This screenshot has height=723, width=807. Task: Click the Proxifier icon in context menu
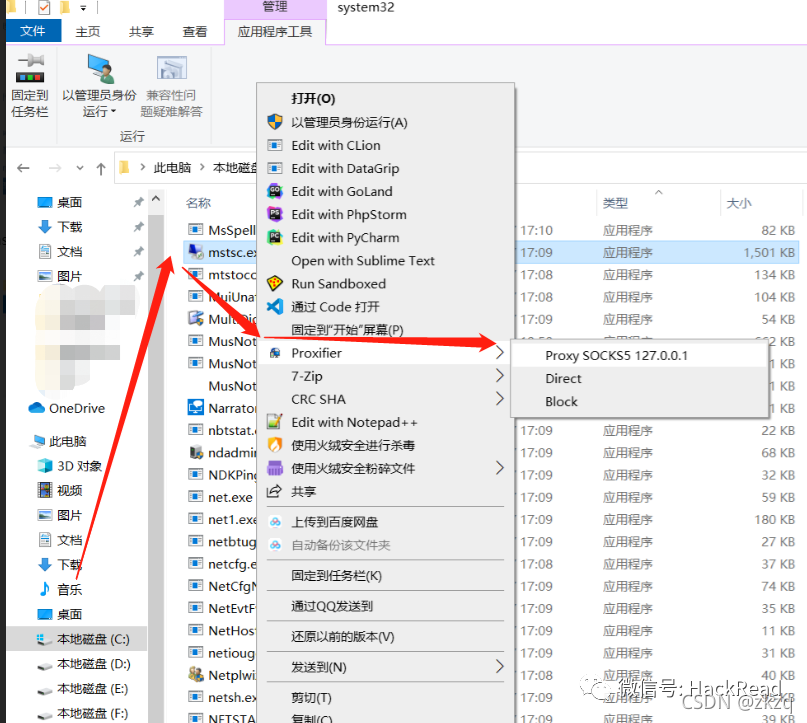[x=275, y=353]
